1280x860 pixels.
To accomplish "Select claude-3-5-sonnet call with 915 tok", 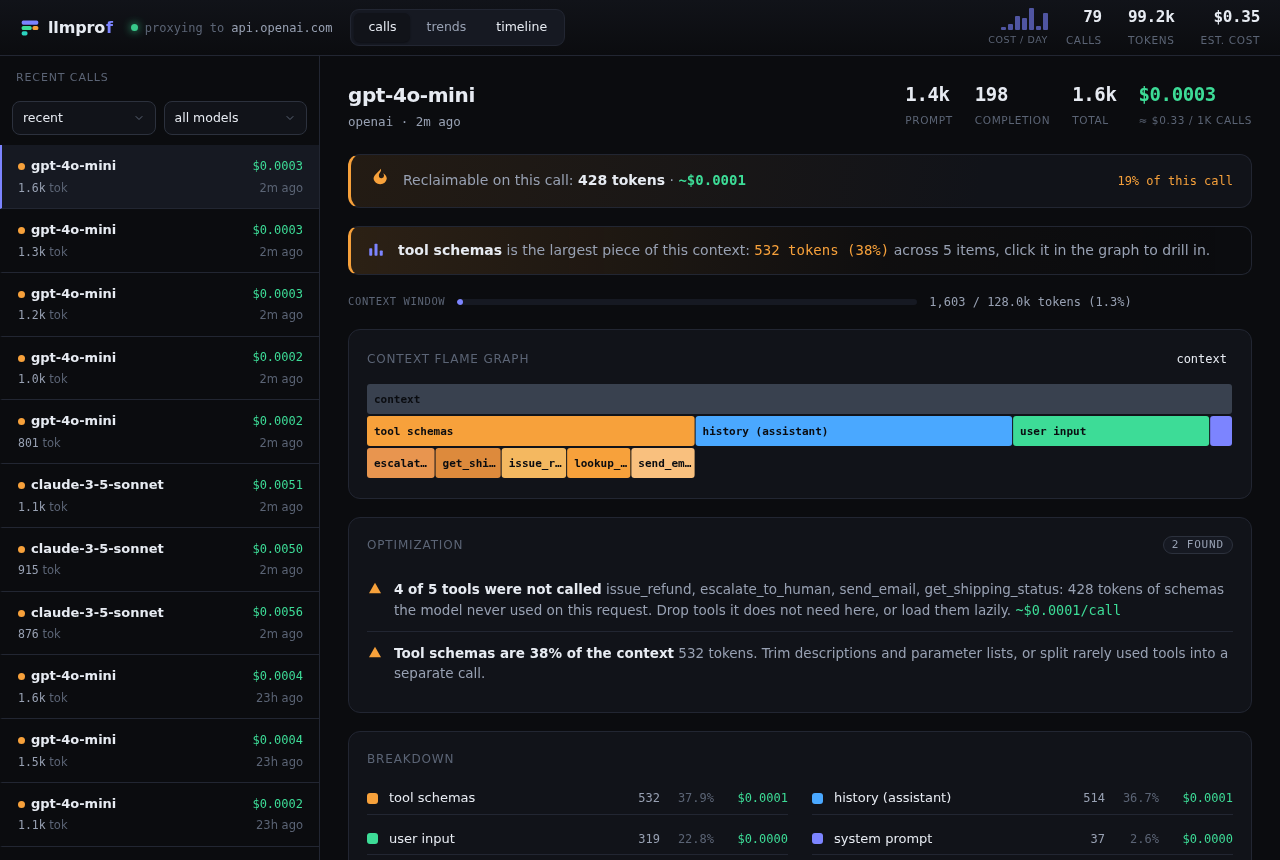I will [x=160, y=560].
